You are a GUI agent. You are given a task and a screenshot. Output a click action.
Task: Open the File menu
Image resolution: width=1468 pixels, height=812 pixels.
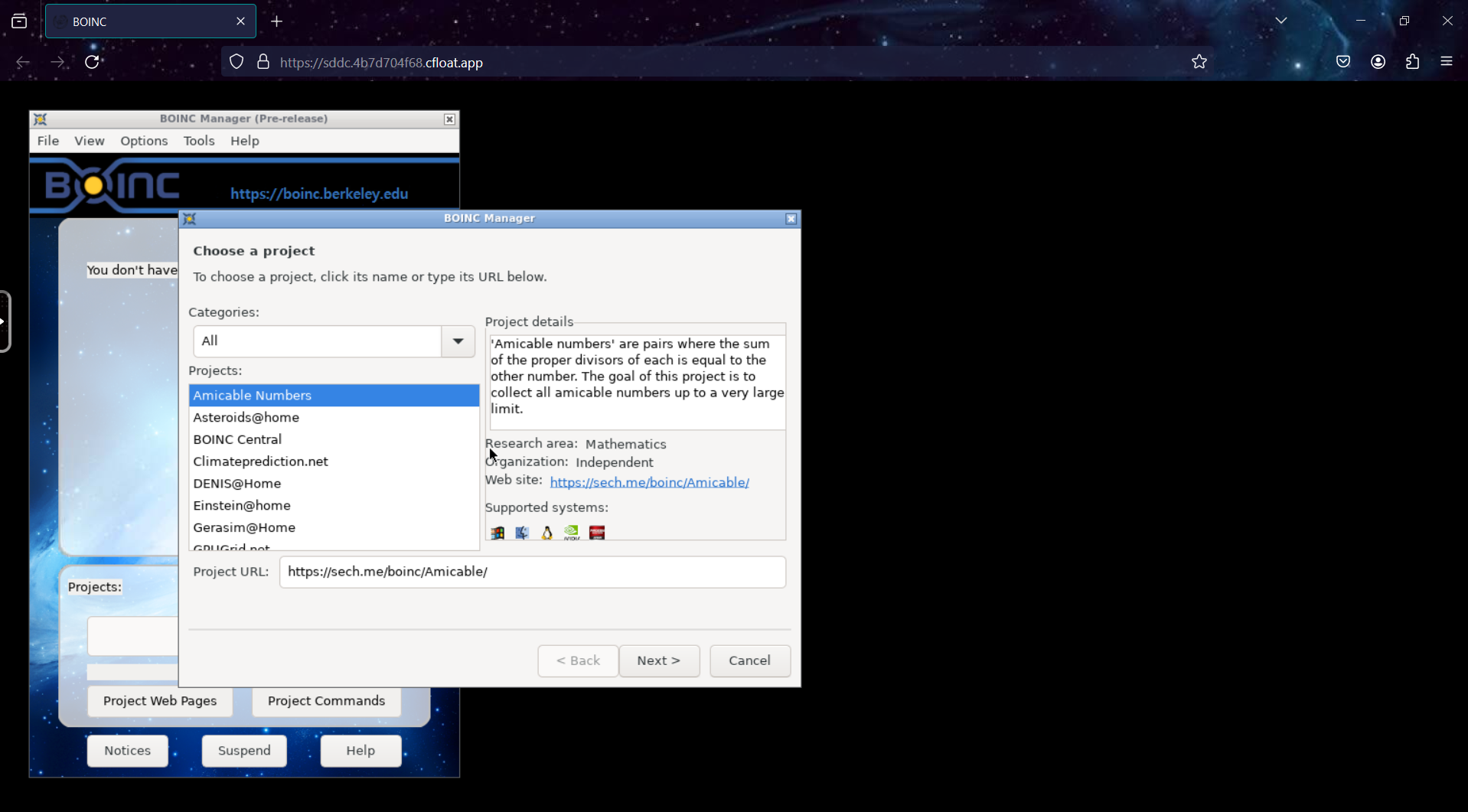[48, 141]
